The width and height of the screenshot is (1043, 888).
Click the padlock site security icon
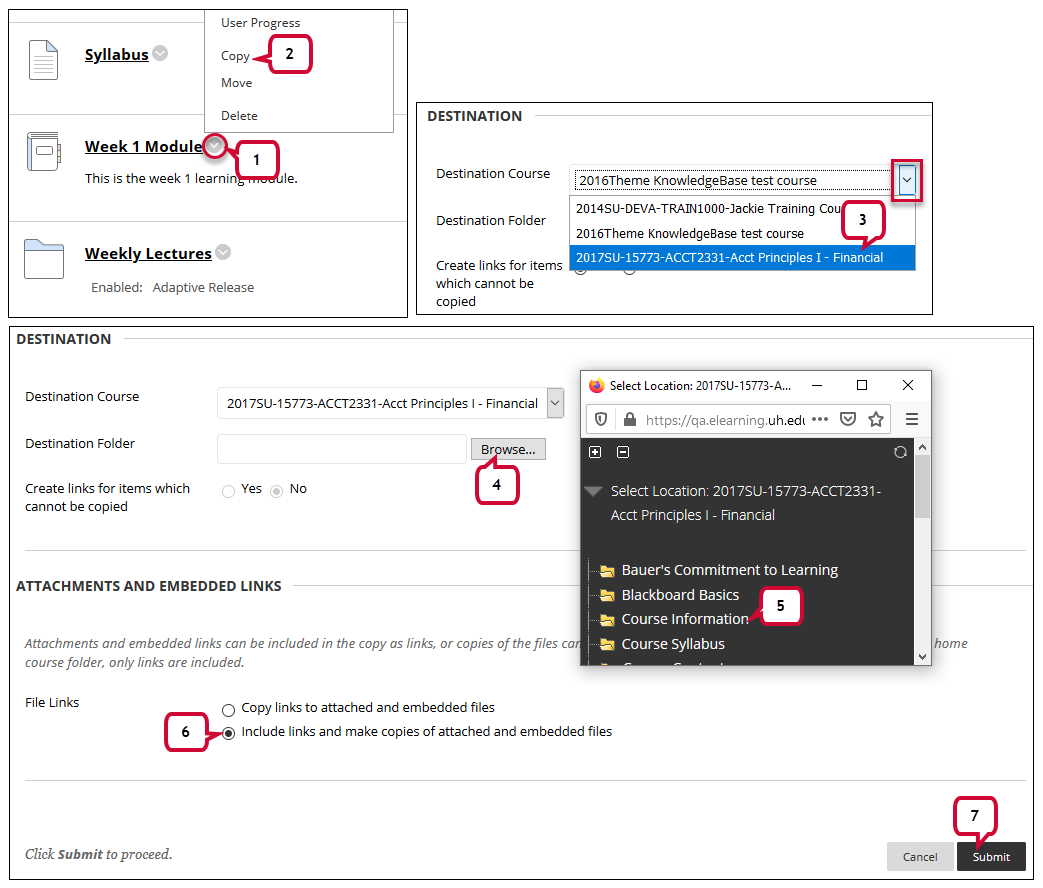point(629,419)
